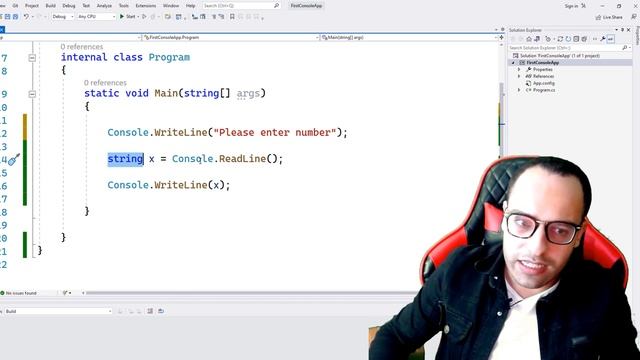
Task: Click the Undo arrow icon
Action: click(x=26, y=17)
